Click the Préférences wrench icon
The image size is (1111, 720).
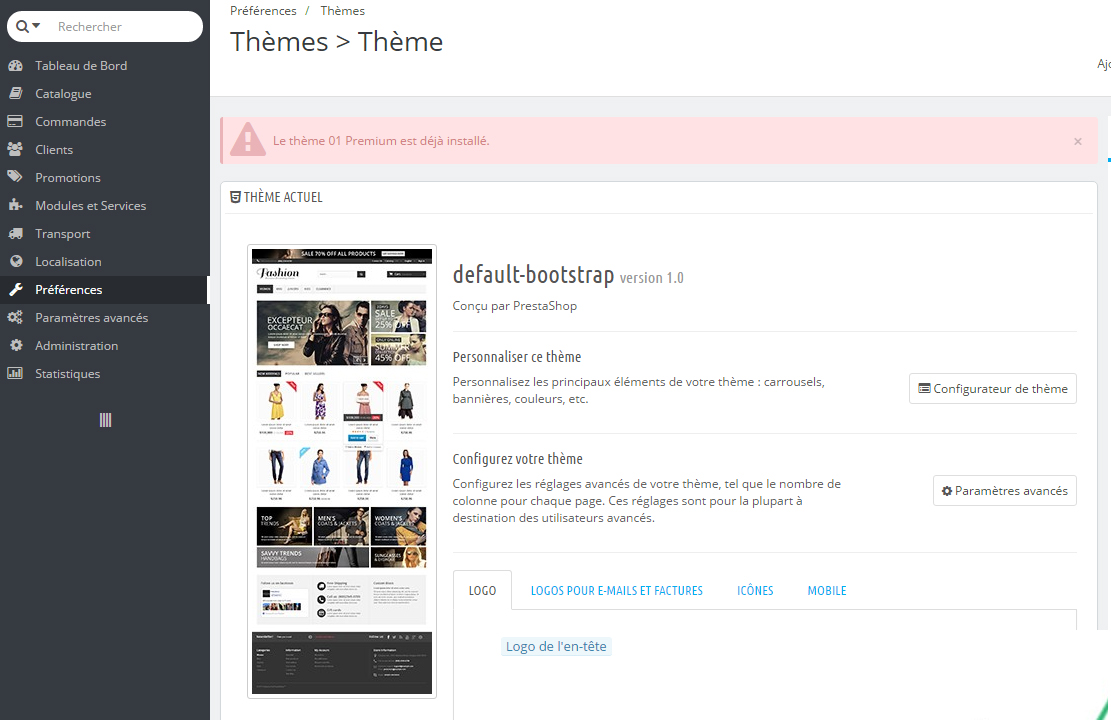point(16,289)
